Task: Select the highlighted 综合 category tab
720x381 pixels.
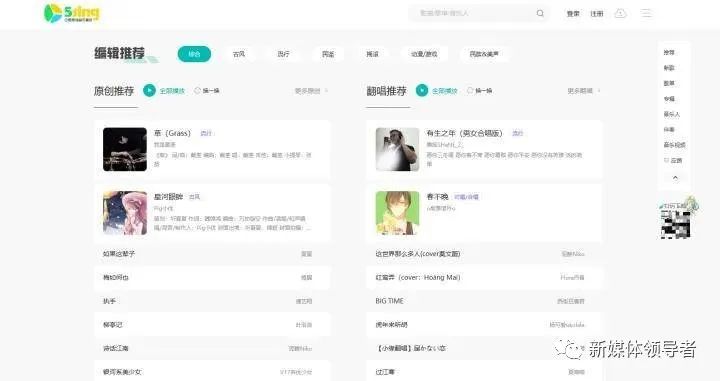Action: 194,54
